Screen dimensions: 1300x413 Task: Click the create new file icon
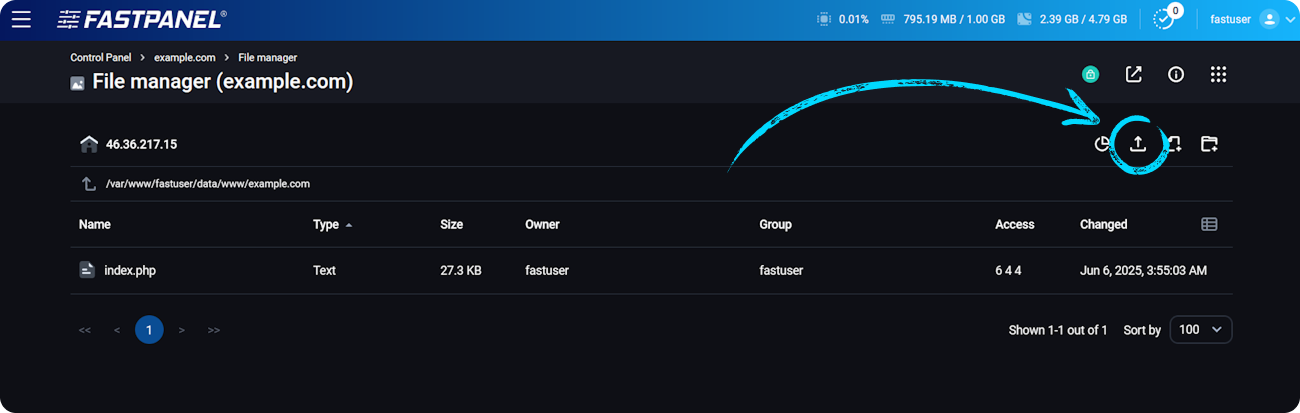point(1174,144)
